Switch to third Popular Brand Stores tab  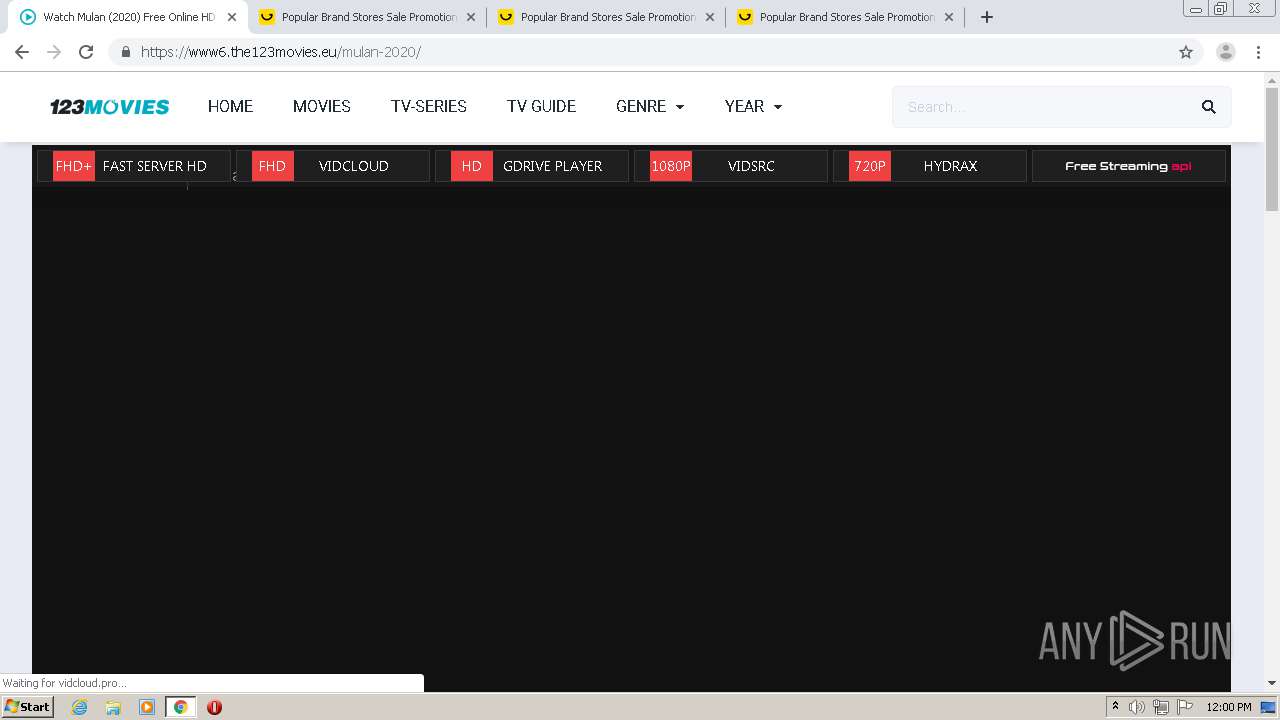pos(846,17)
